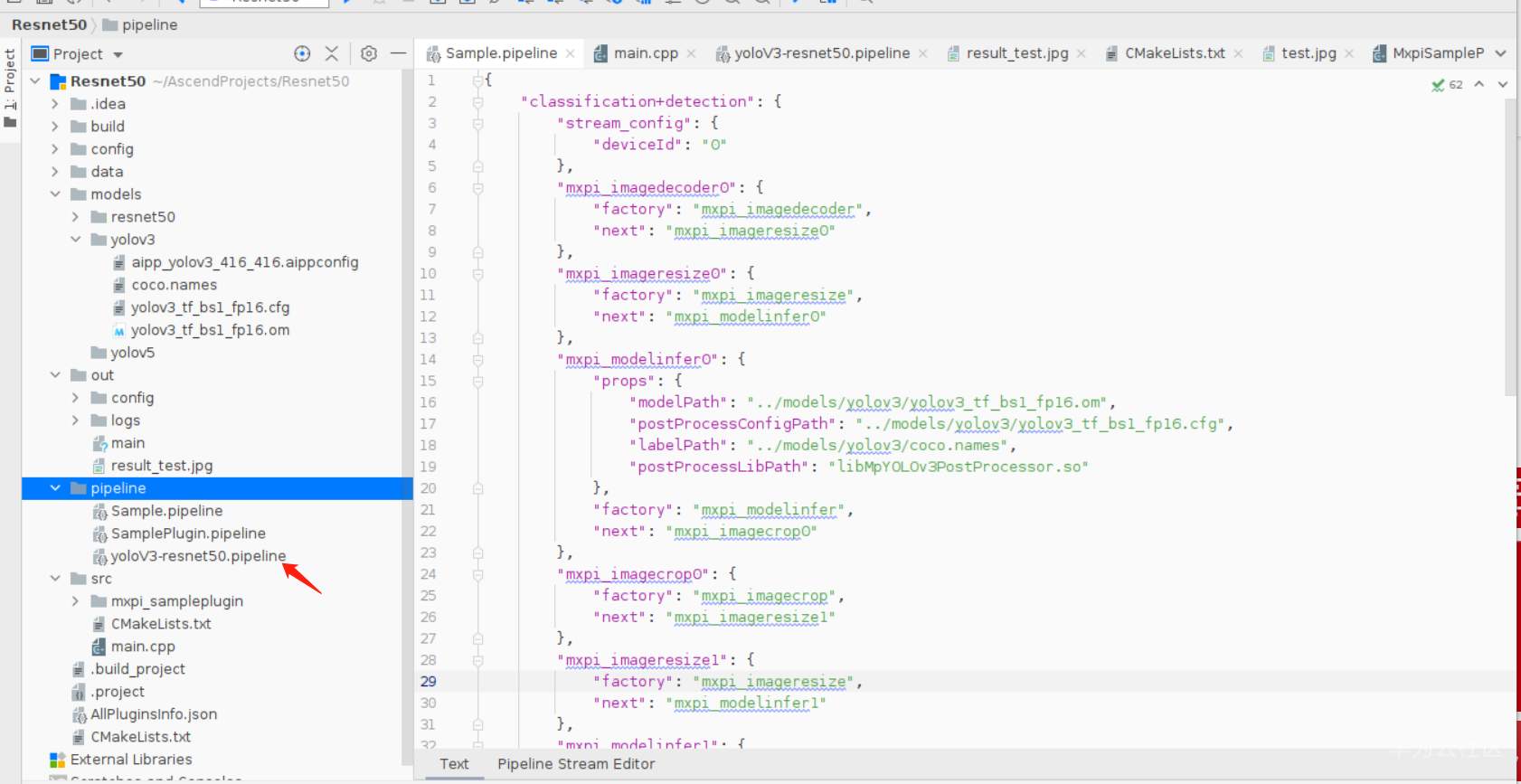Collapse the out folder

55,375
